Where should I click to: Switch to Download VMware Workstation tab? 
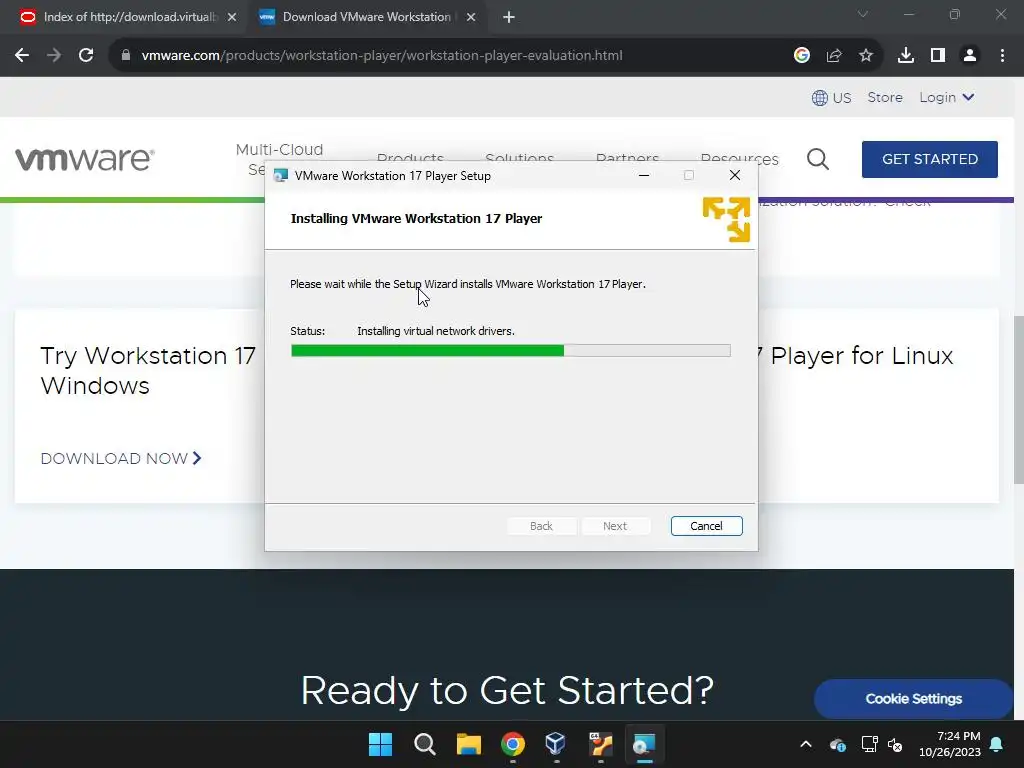[x=366, y=17]
